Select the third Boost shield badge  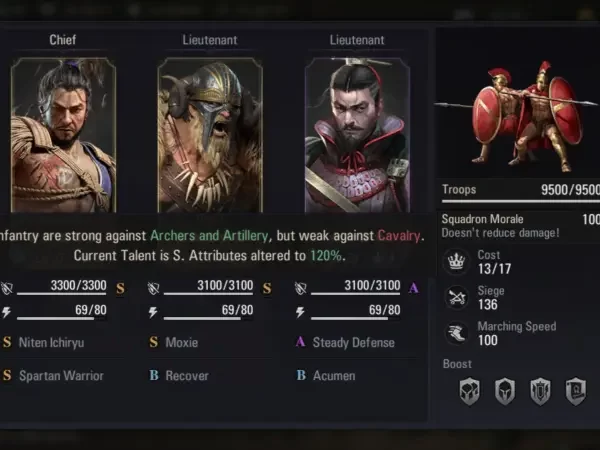540,391
